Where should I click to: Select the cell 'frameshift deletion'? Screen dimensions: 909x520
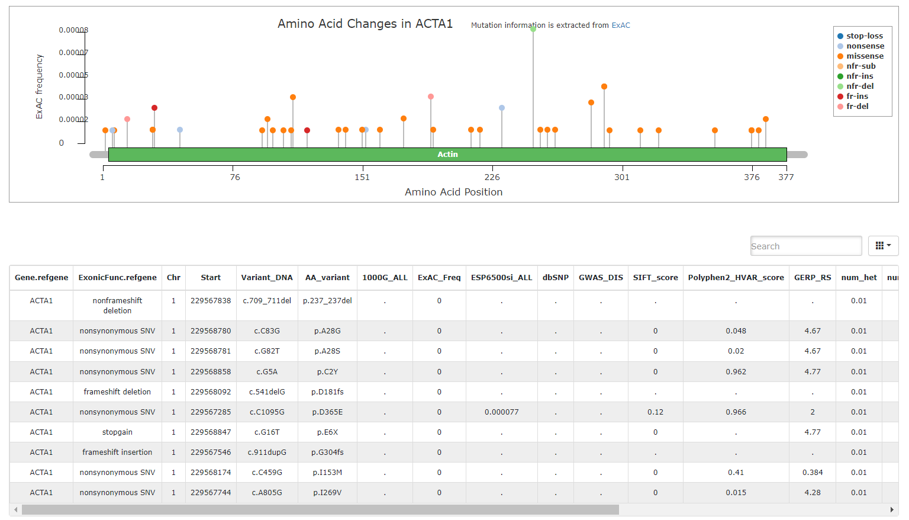pyautogui.click(x=117, y=392)
